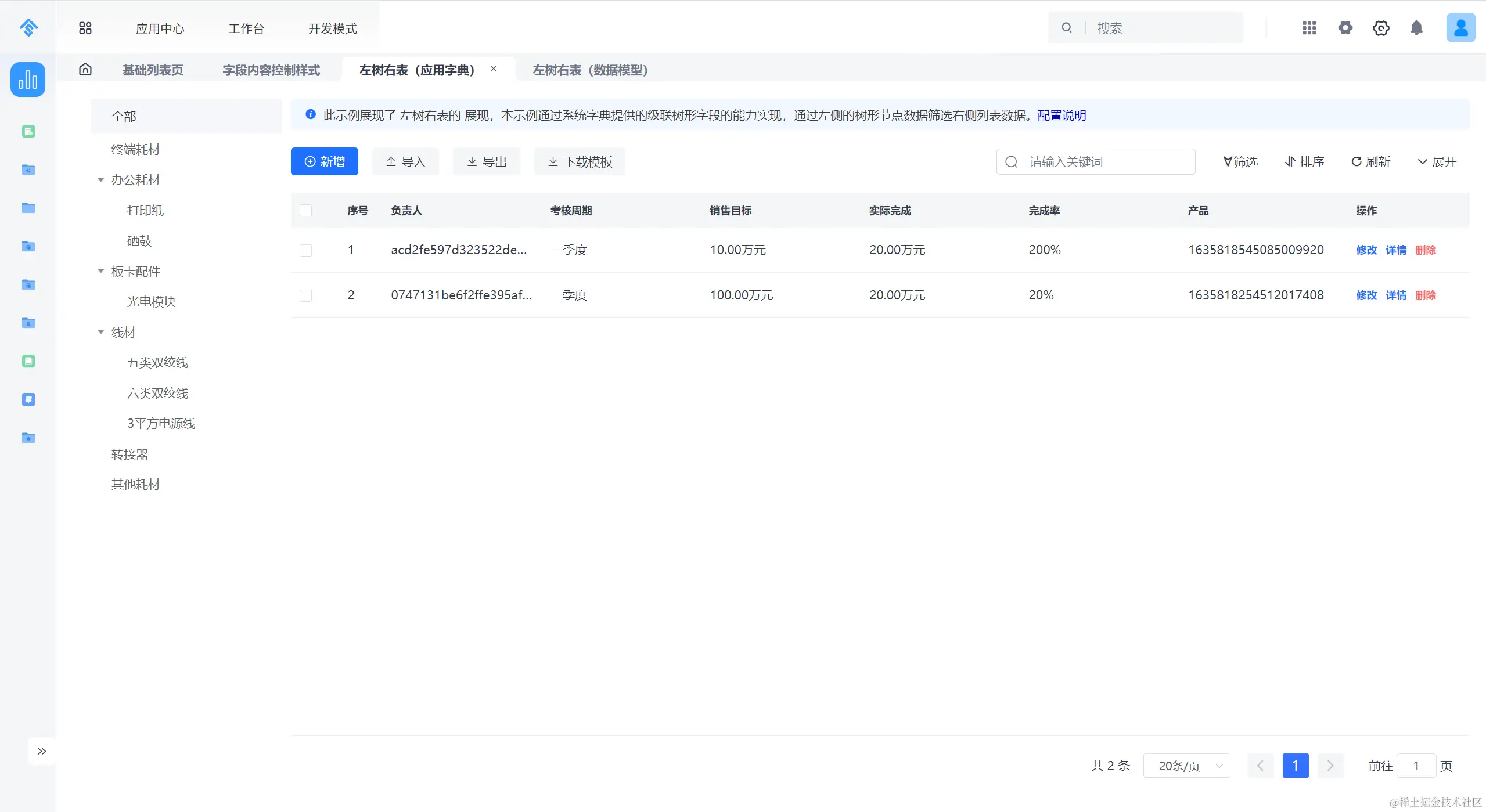The height and width of the screenshot is (812, 1486).
Task: Toggle the select-all header checkbox
Action: pos(306,211)
